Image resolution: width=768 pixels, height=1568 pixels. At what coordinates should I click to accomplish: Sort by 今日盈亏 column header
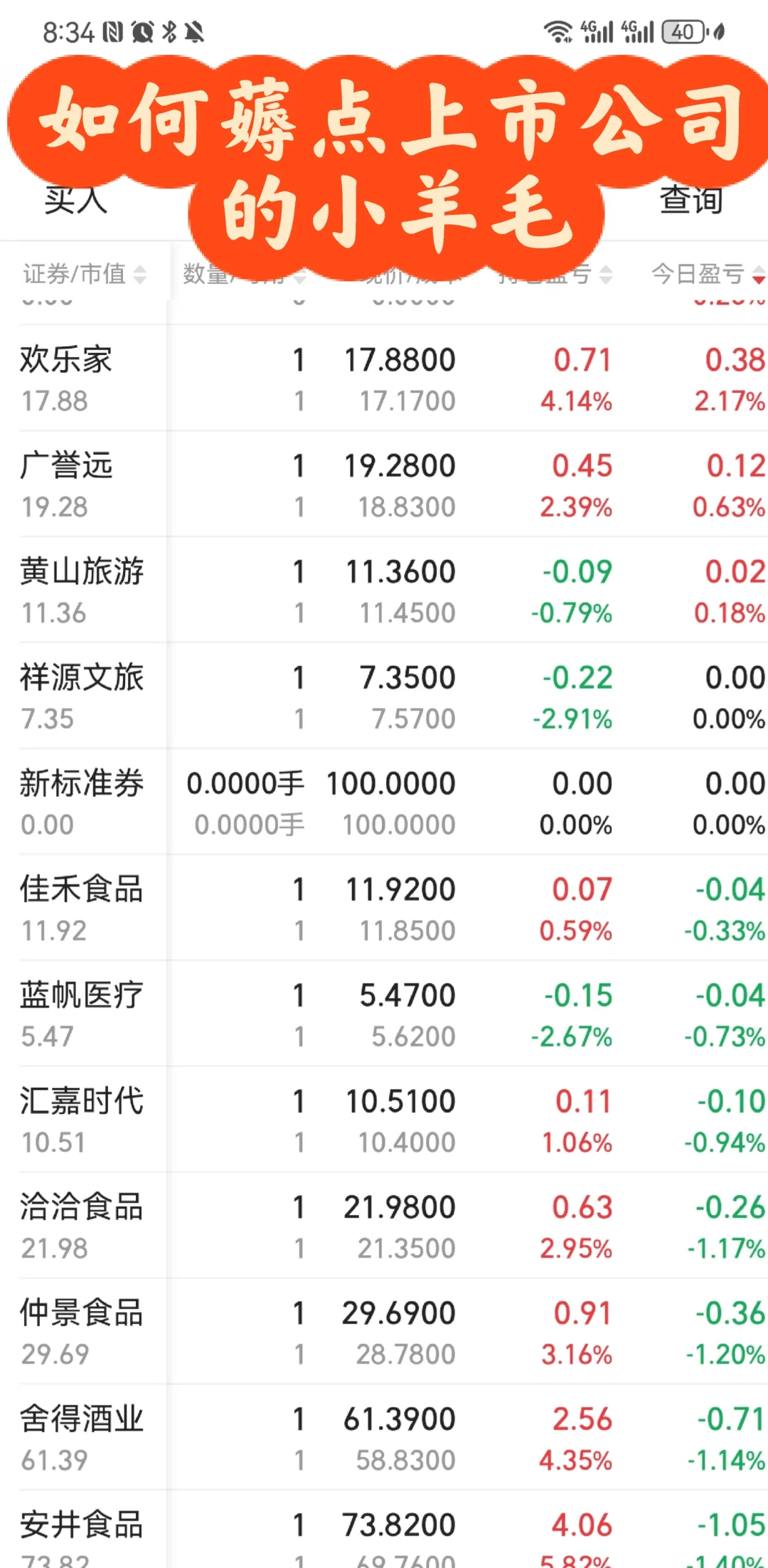pyautogui.click(x=708, y=274)
